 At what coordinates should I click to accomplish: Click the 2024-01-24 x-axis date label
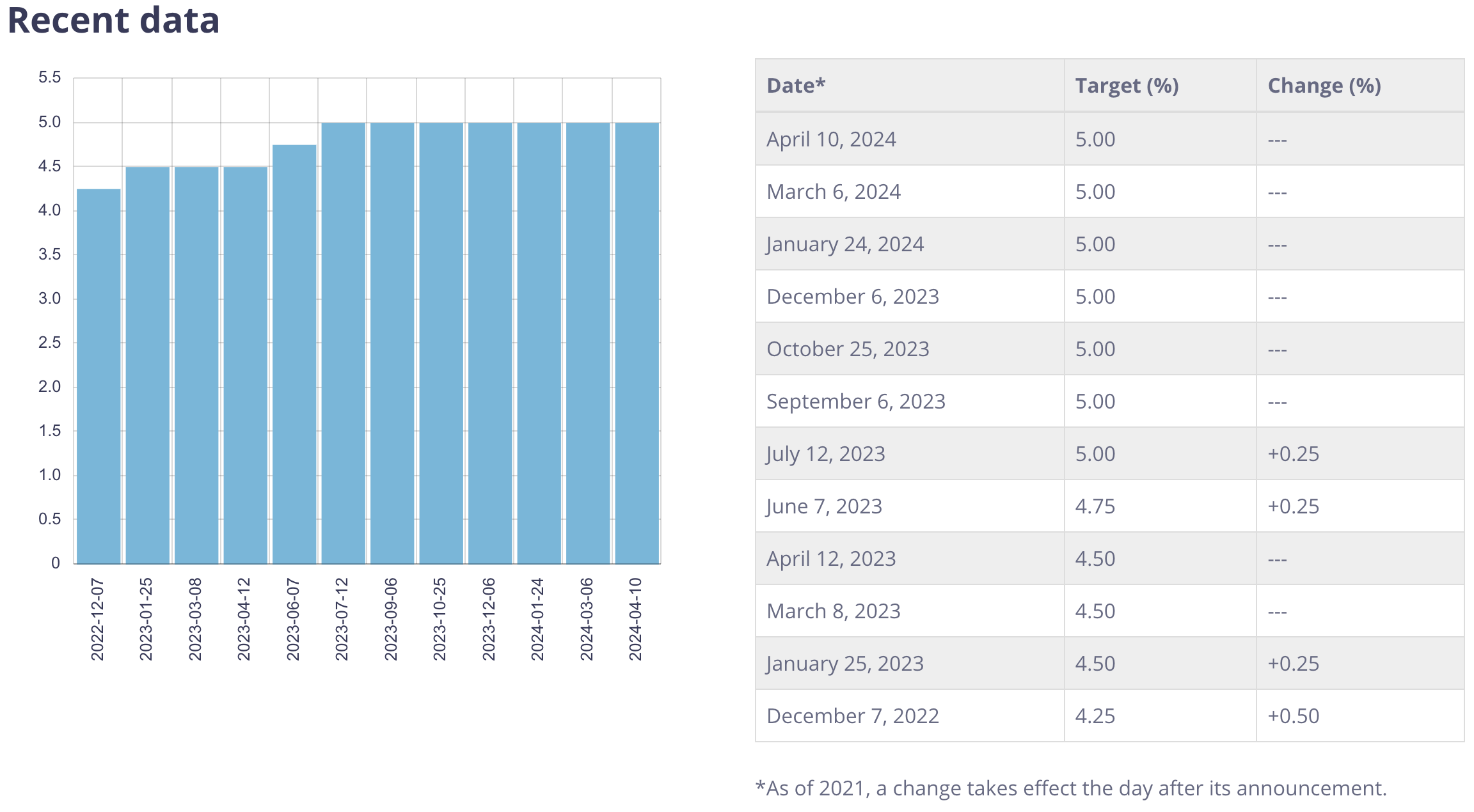pos(537,619)
